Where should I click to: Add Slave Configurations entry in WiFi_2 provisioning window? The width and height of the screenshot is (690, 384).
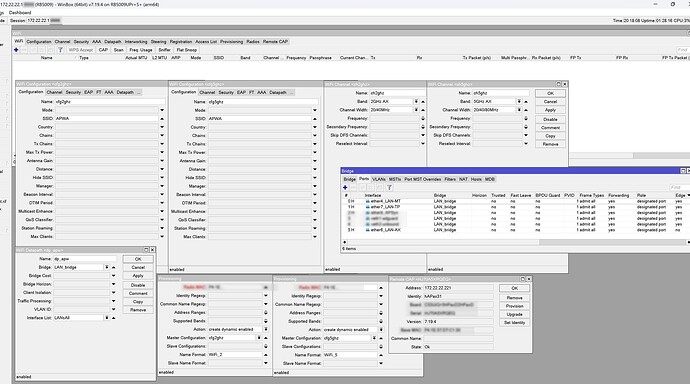(266, 346)
